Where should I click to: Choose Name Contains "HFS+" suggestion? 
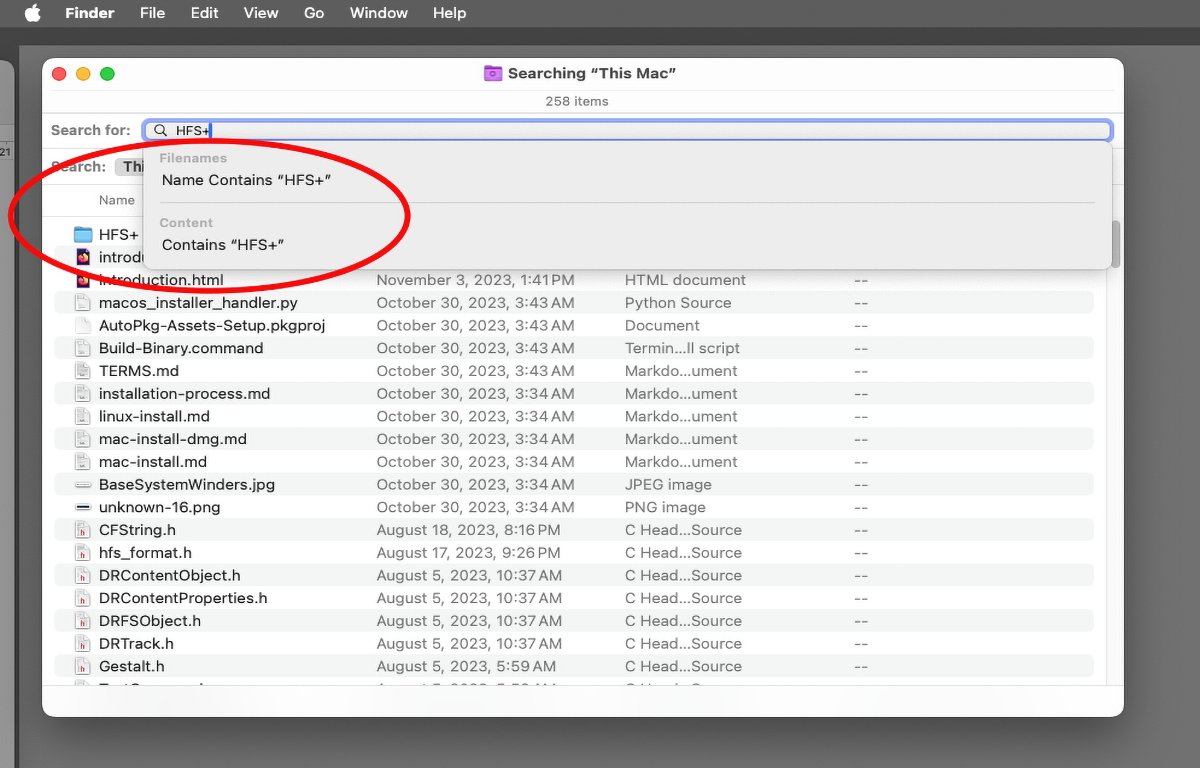[246, 180]
